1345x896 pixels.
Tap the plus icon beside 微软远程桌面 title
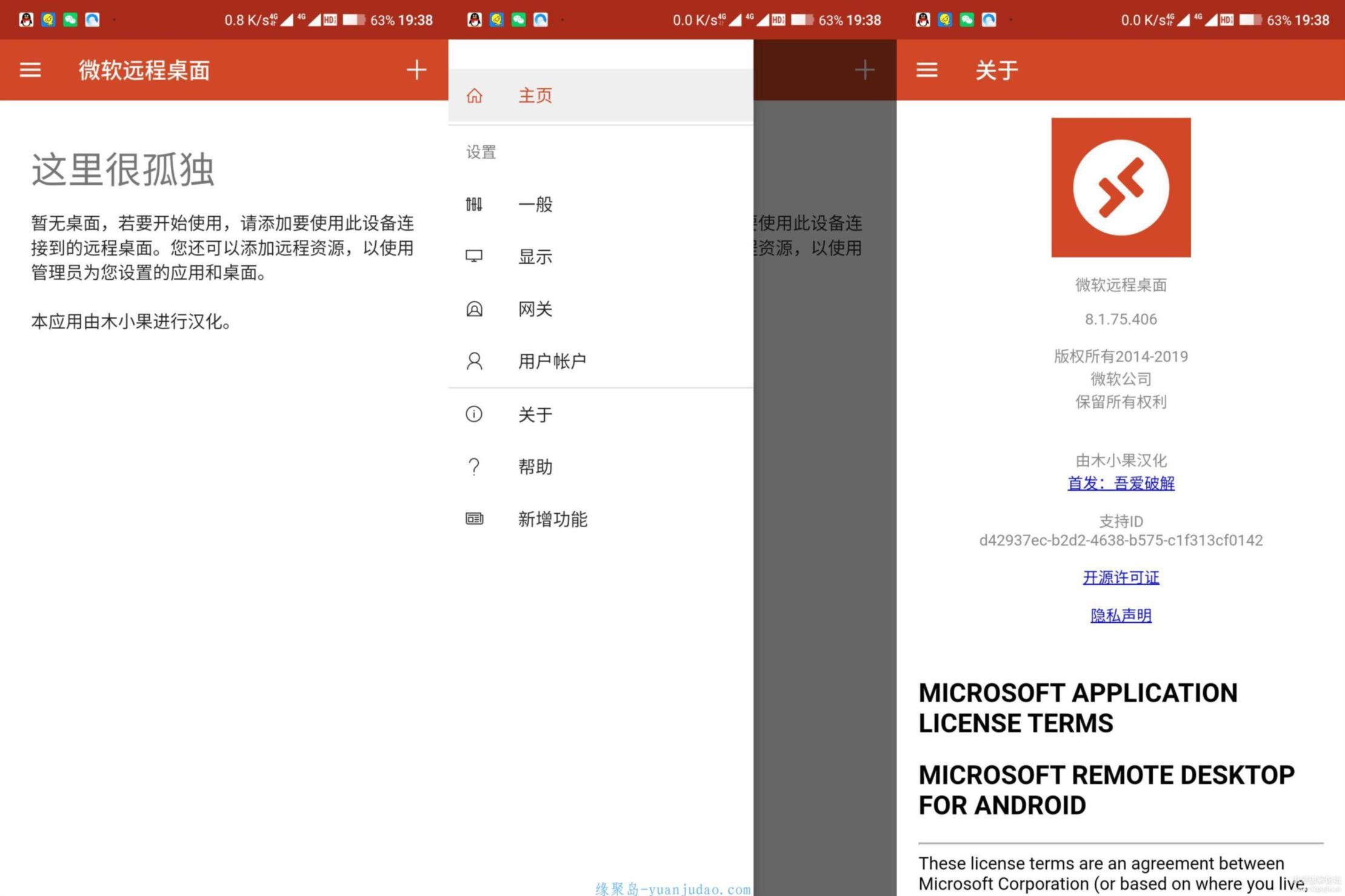416,70
